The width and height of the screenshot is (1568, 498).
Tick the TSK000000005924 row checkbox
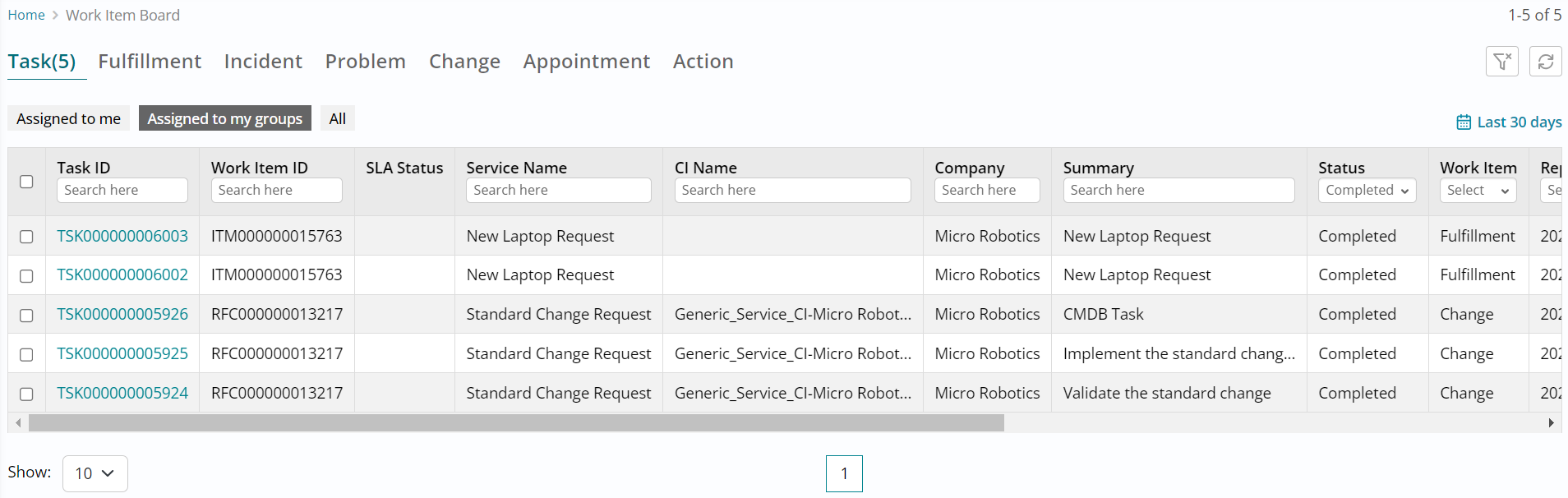[x=26, y=394]
